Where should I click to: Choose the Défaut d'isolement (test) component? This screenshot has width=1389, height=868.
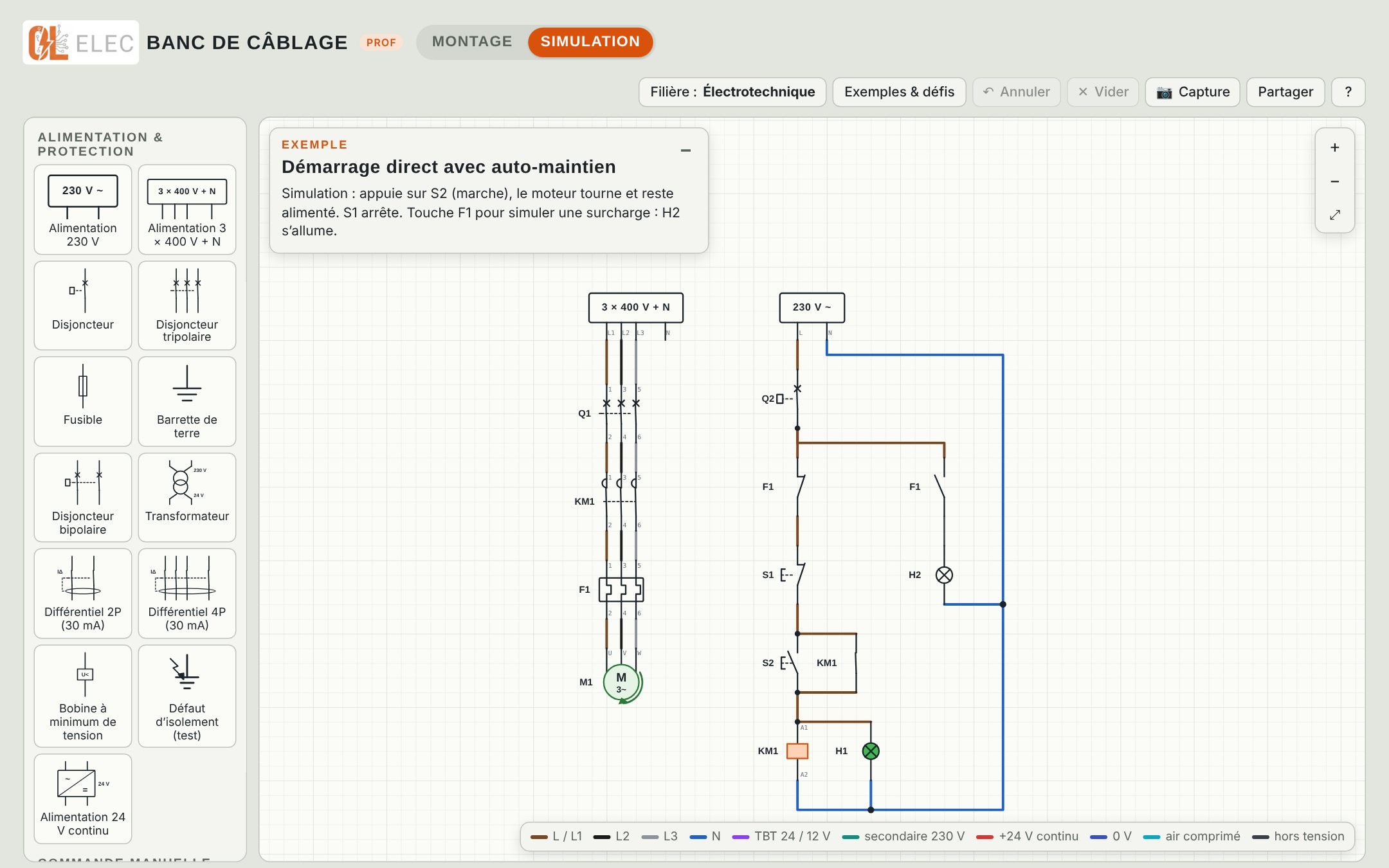coord(187,696)
